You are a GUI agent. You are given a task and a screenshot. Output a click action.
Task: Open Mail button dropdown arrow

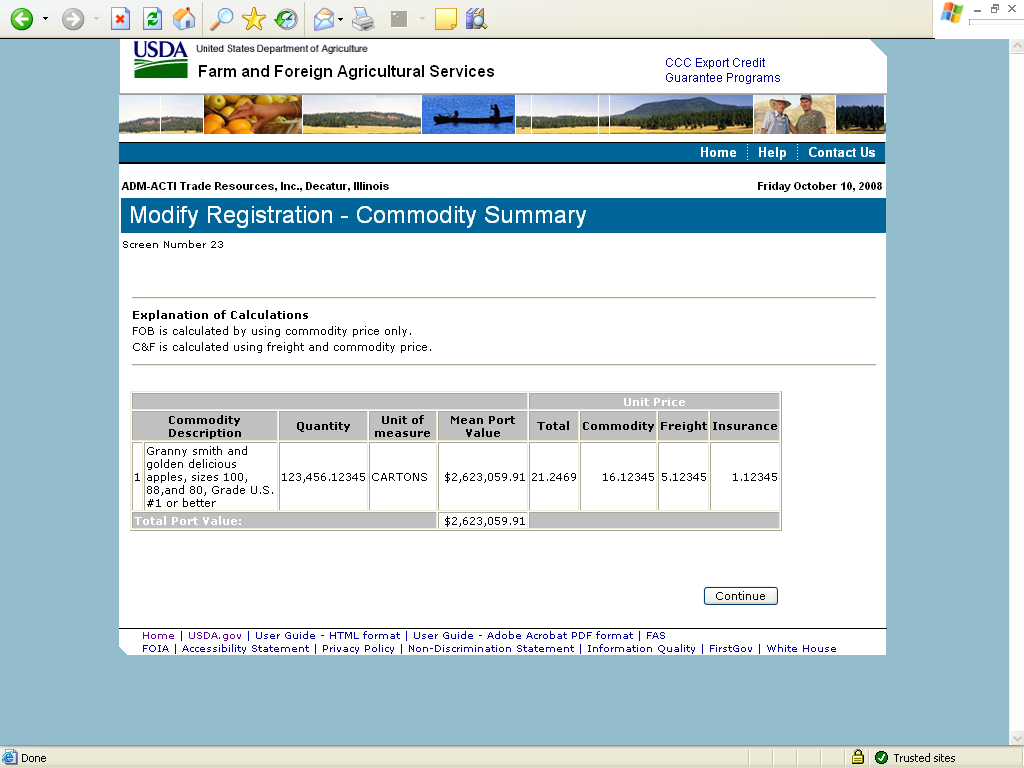341,19
